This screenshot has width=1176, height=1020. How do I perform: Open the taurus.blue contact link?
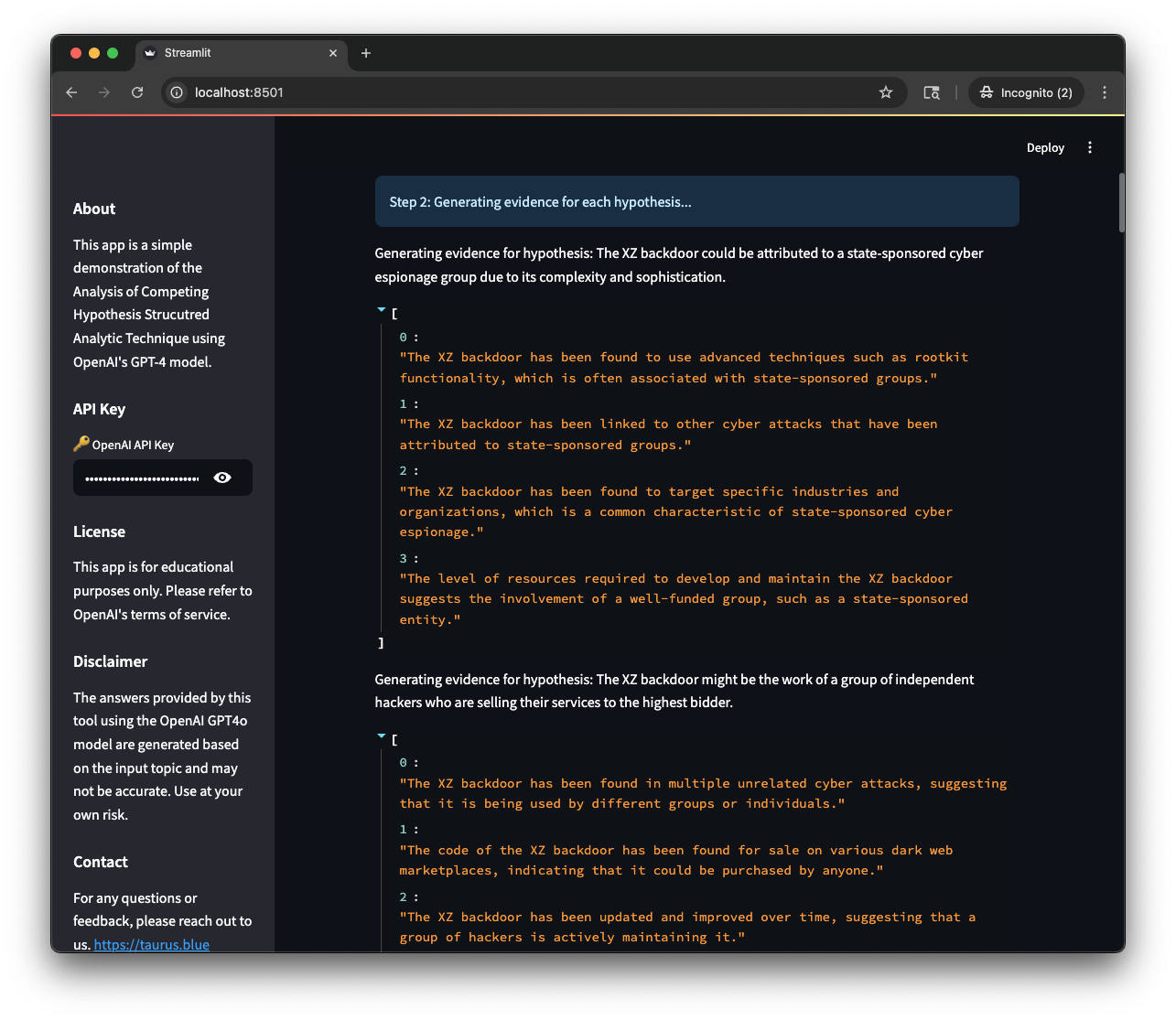152,944
